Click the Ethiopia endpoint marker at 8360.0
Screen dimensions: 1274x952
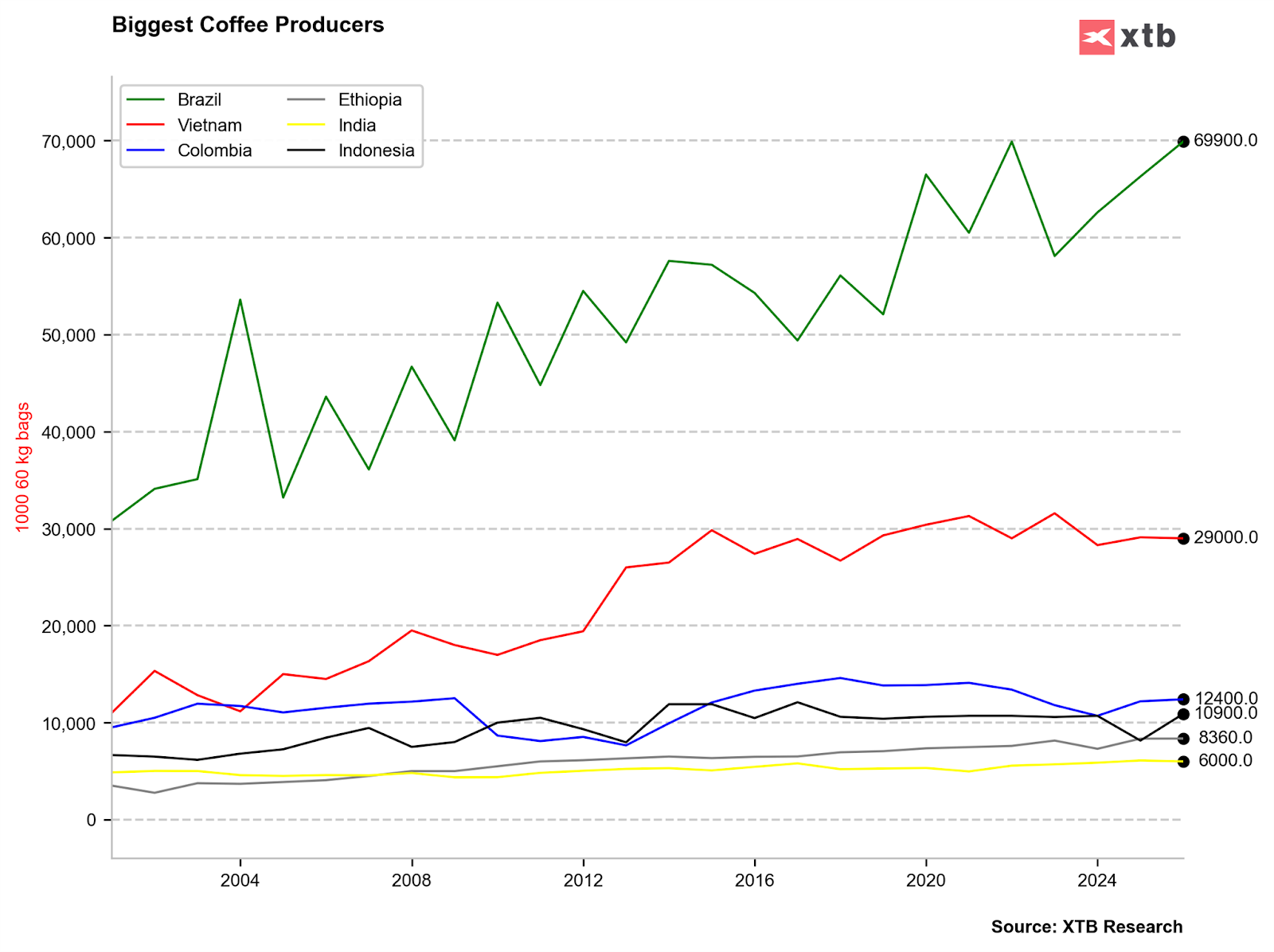pyautogui.click(x=1183, y=739)
